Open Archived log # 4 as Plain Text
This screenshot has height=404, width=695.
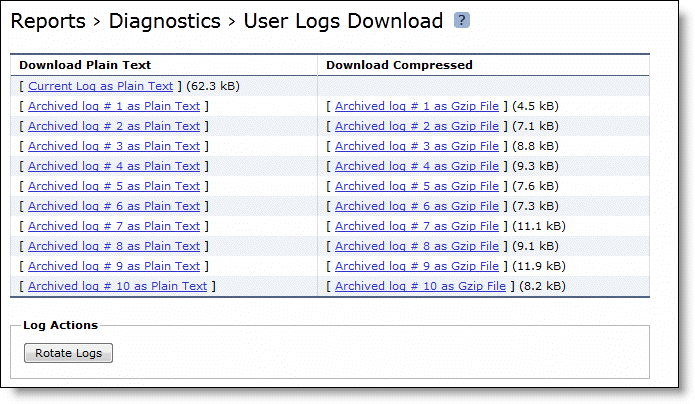pyautogui.click(x=114, y=166)
